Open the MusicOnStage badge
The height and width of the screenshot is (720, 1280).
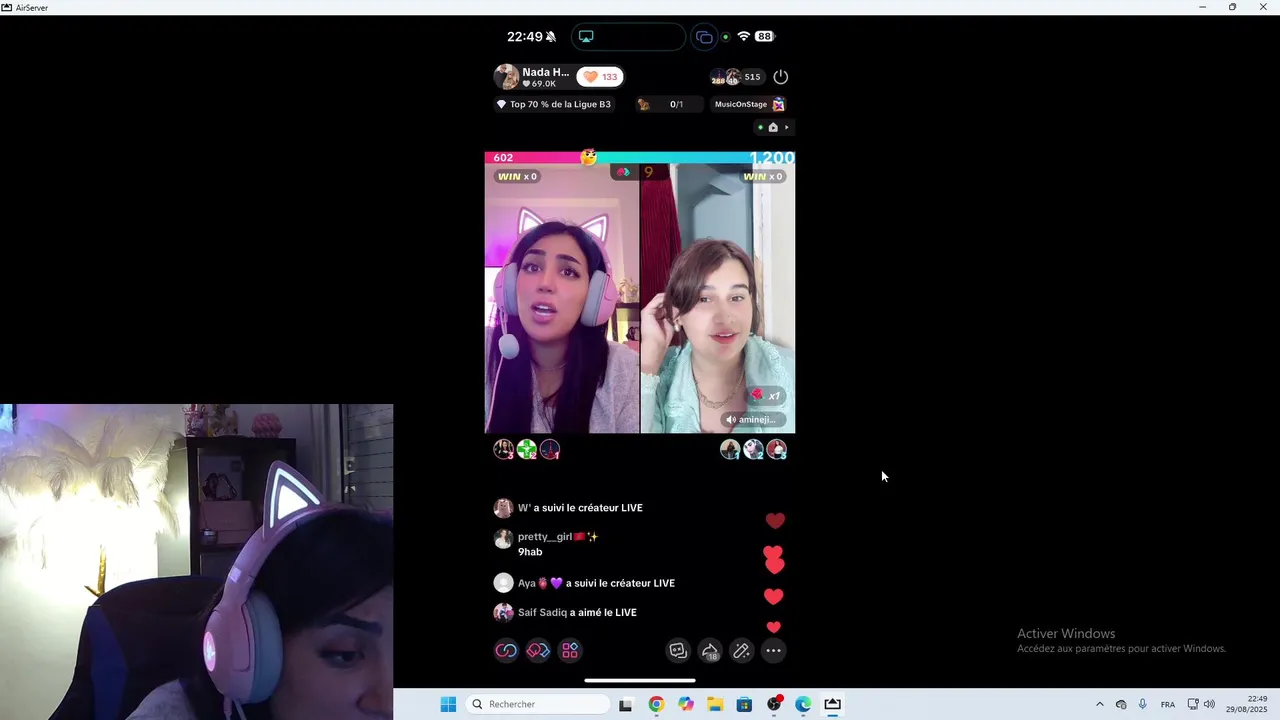(x=749, y=104)
